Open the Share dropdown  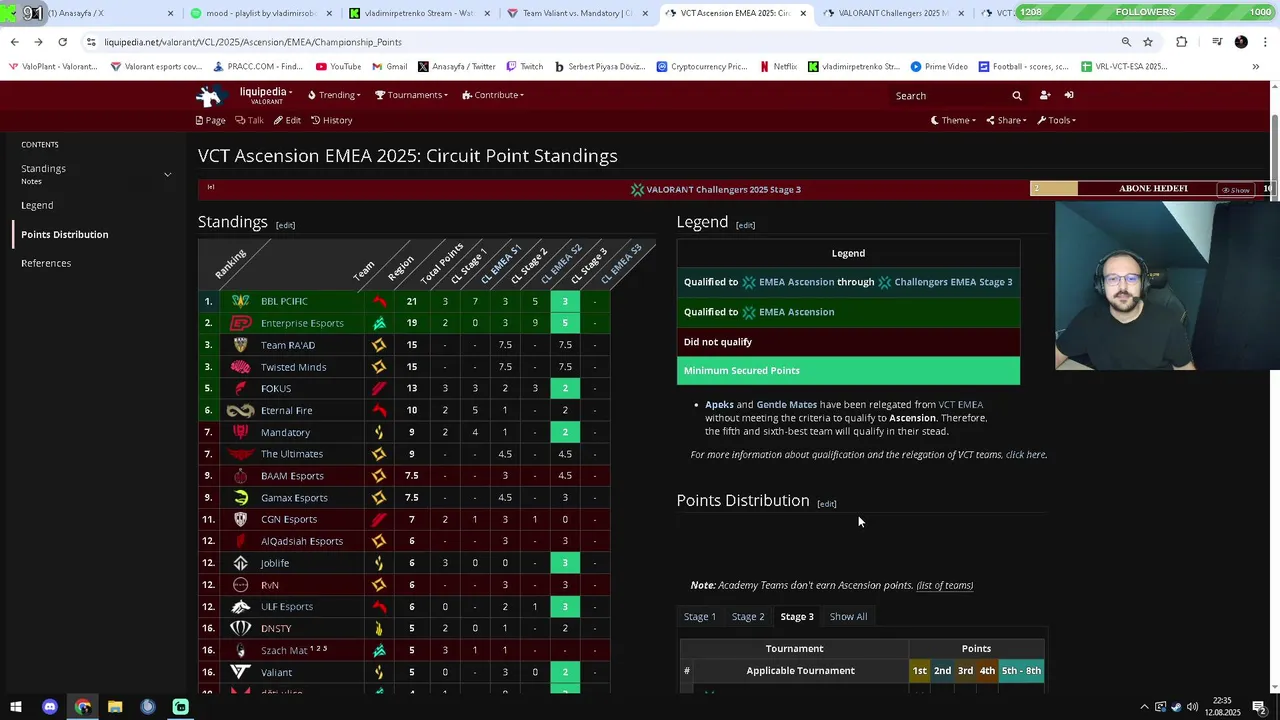pyautogui.click(x=1006, y=120)
